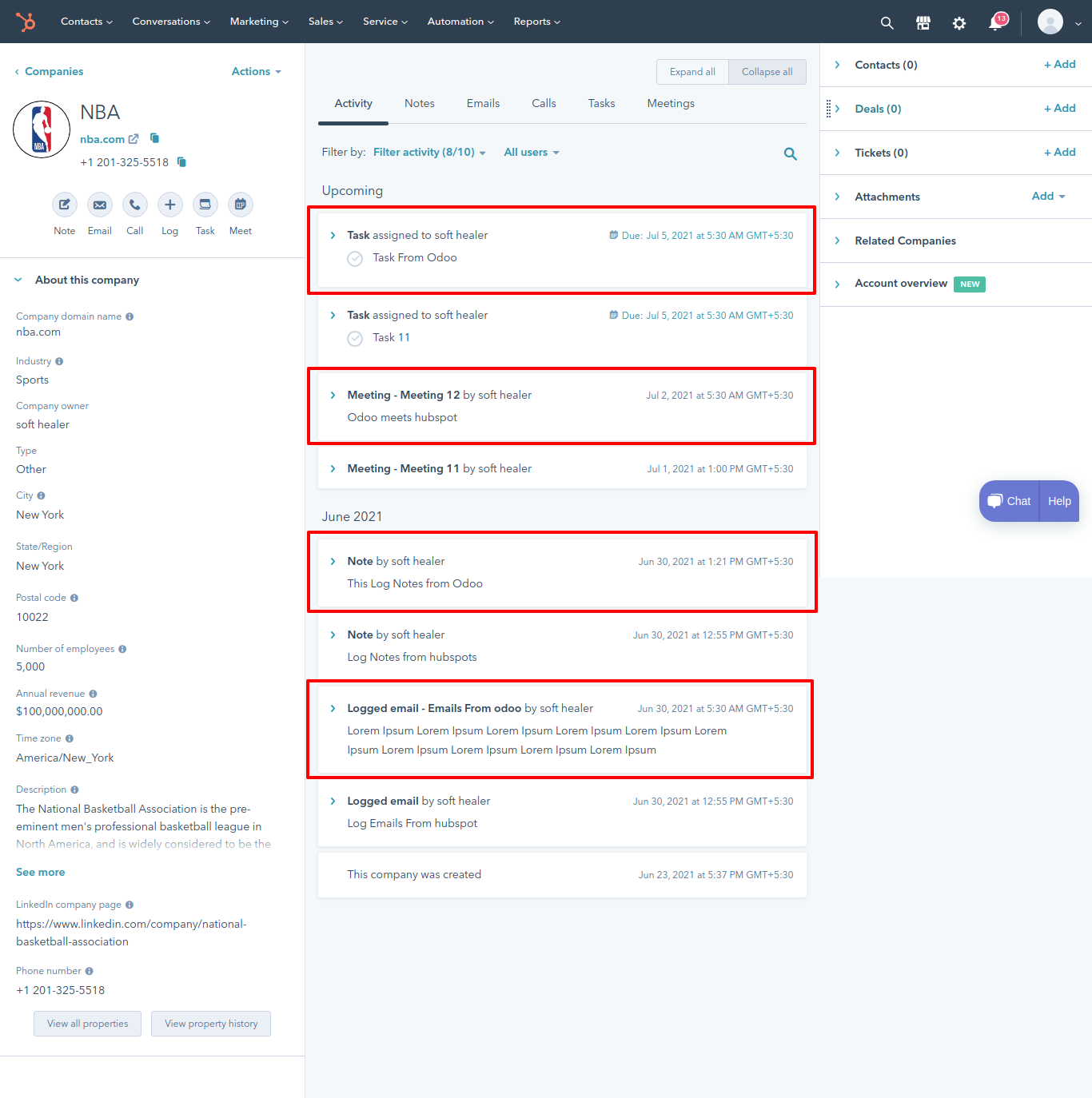Click info icon next to Industry
The height and width of the screenshot is (1098, 1092).
tap(59, 361)
